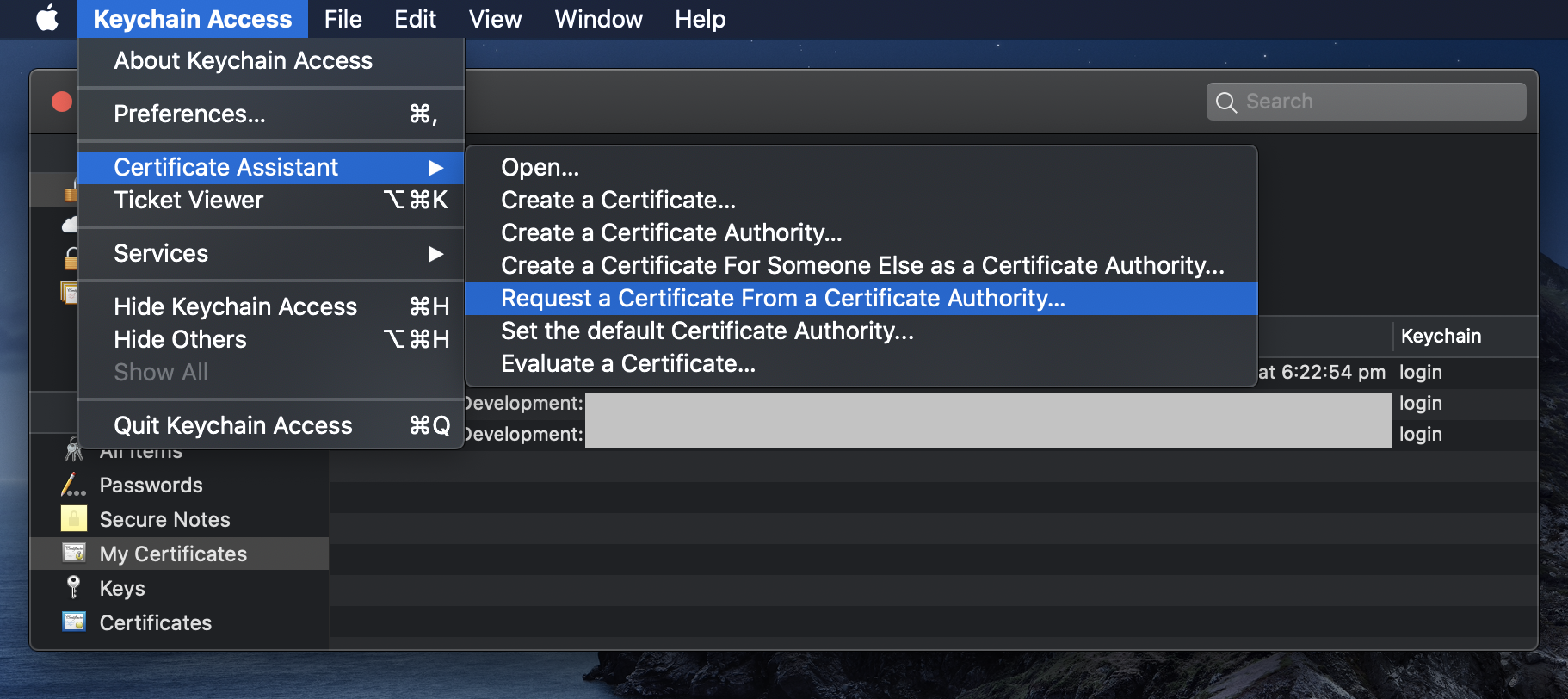Choose Create a Certificate Authority...
This screenshot has width=1568, height=699.
(861, 232)
